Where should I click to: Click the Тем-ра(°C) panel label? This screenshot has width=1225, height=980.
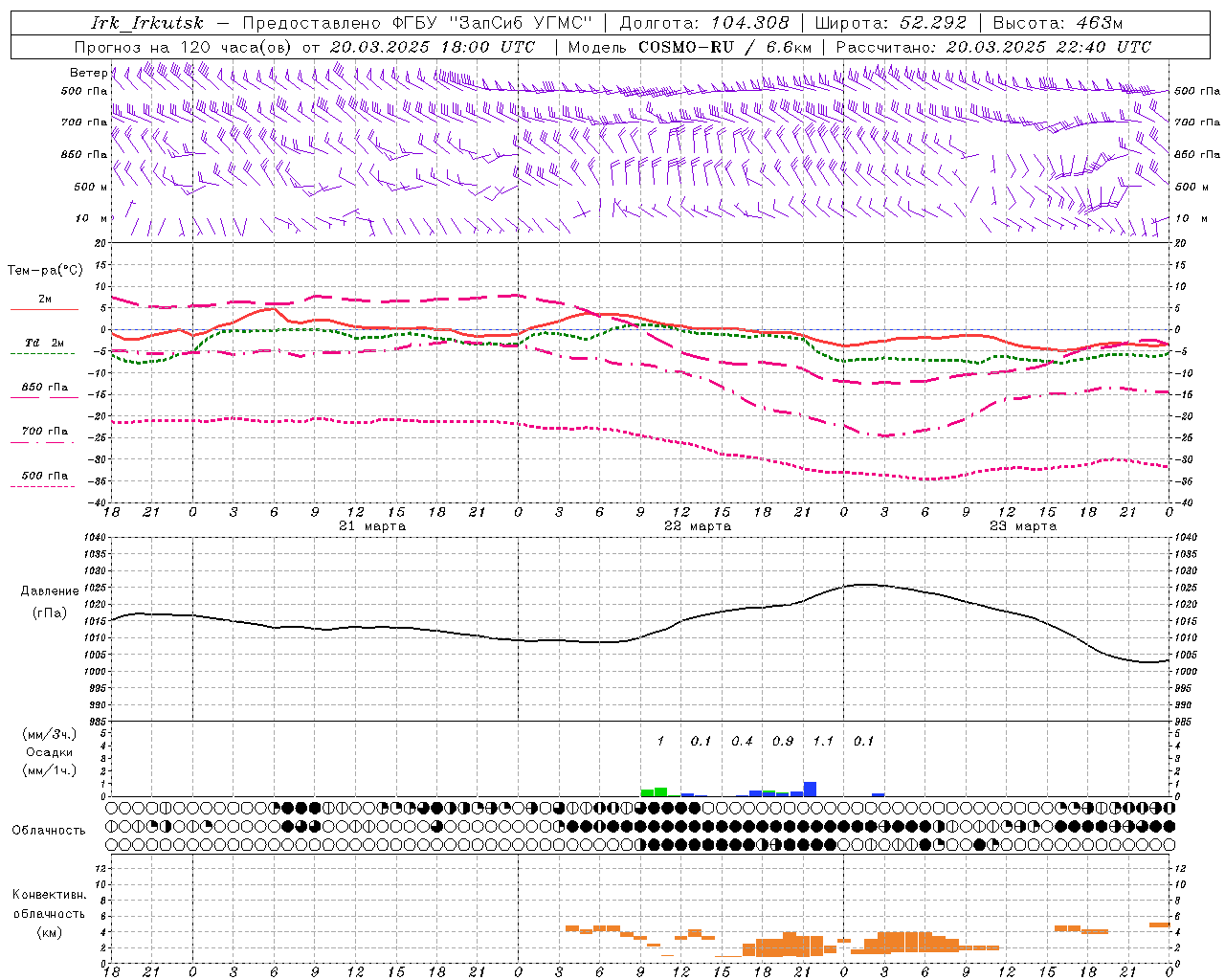tap(45, 271)
